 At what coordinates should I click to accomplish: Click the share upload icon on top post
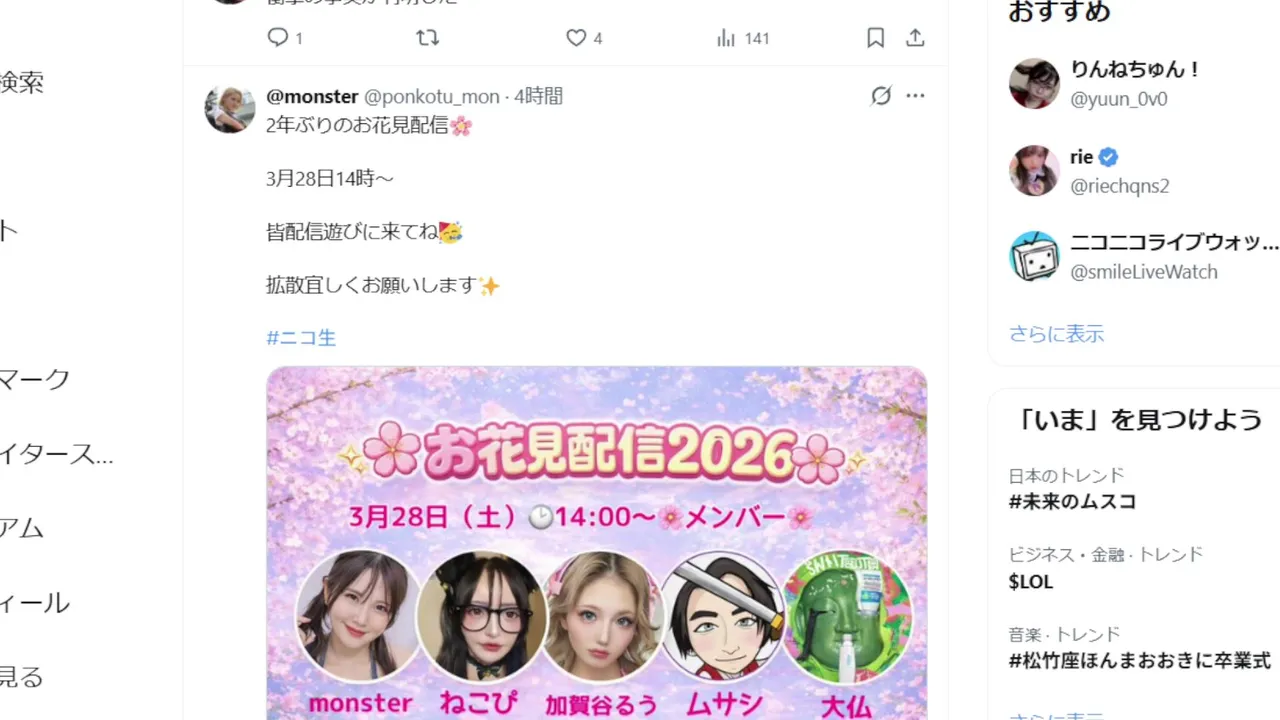tap(915, 38)
